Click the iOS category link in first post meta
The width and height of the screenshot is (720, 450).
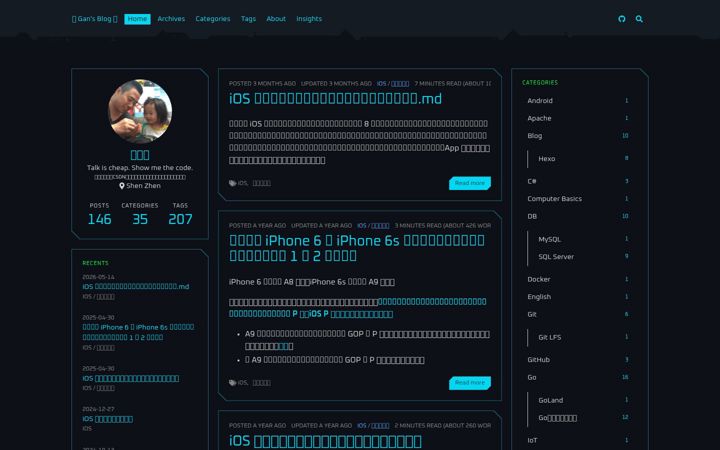click(381, 84)
